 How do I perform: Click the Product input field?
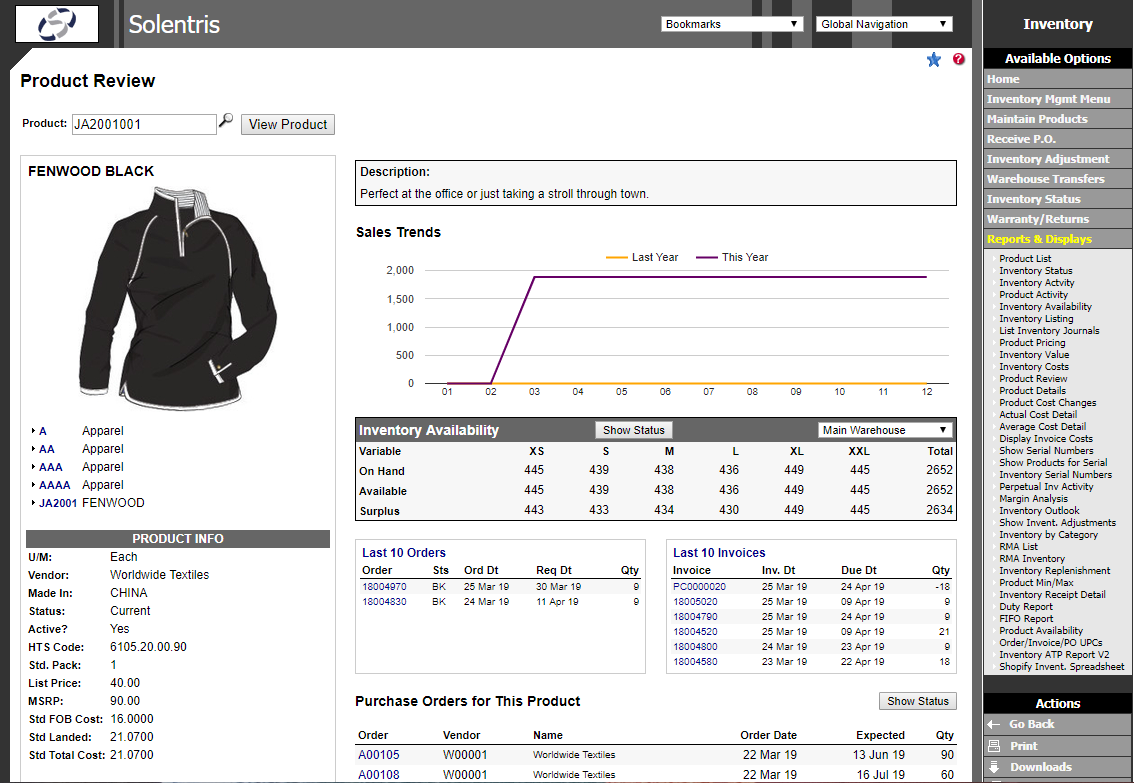pos(144,124)
